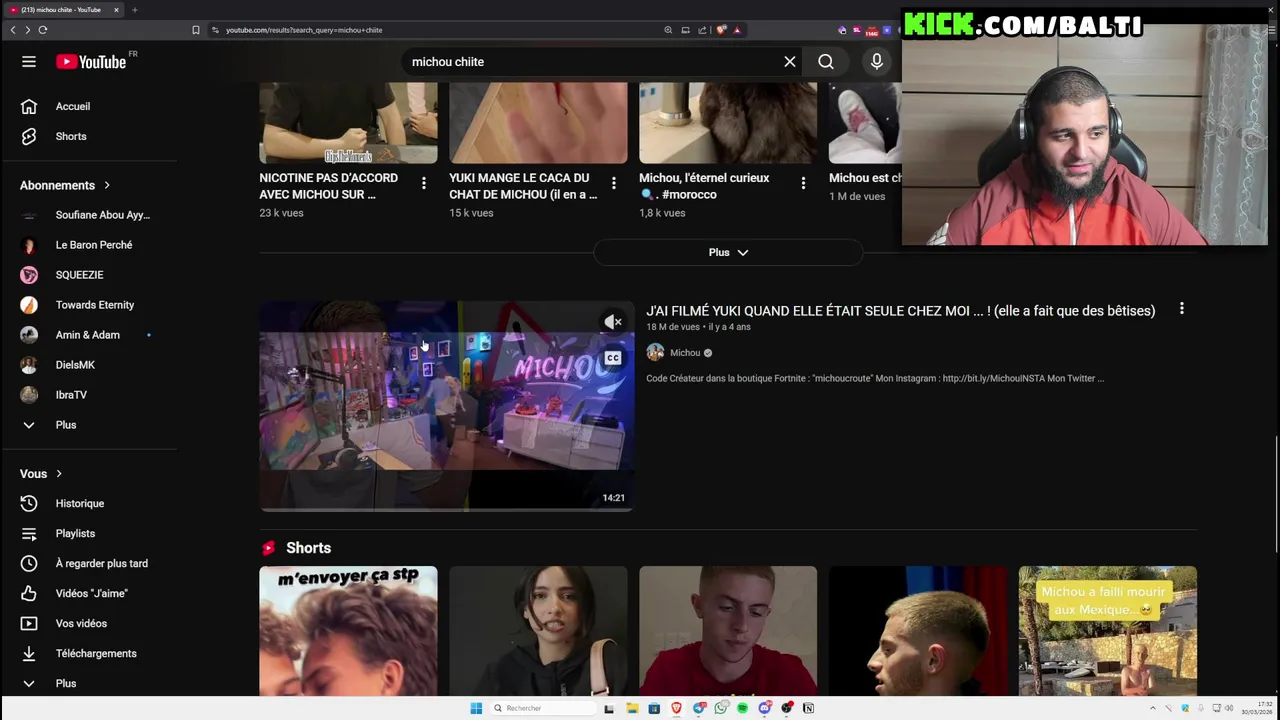Open the J'AI FILMÉ YUKI video title

pos(900,311)
